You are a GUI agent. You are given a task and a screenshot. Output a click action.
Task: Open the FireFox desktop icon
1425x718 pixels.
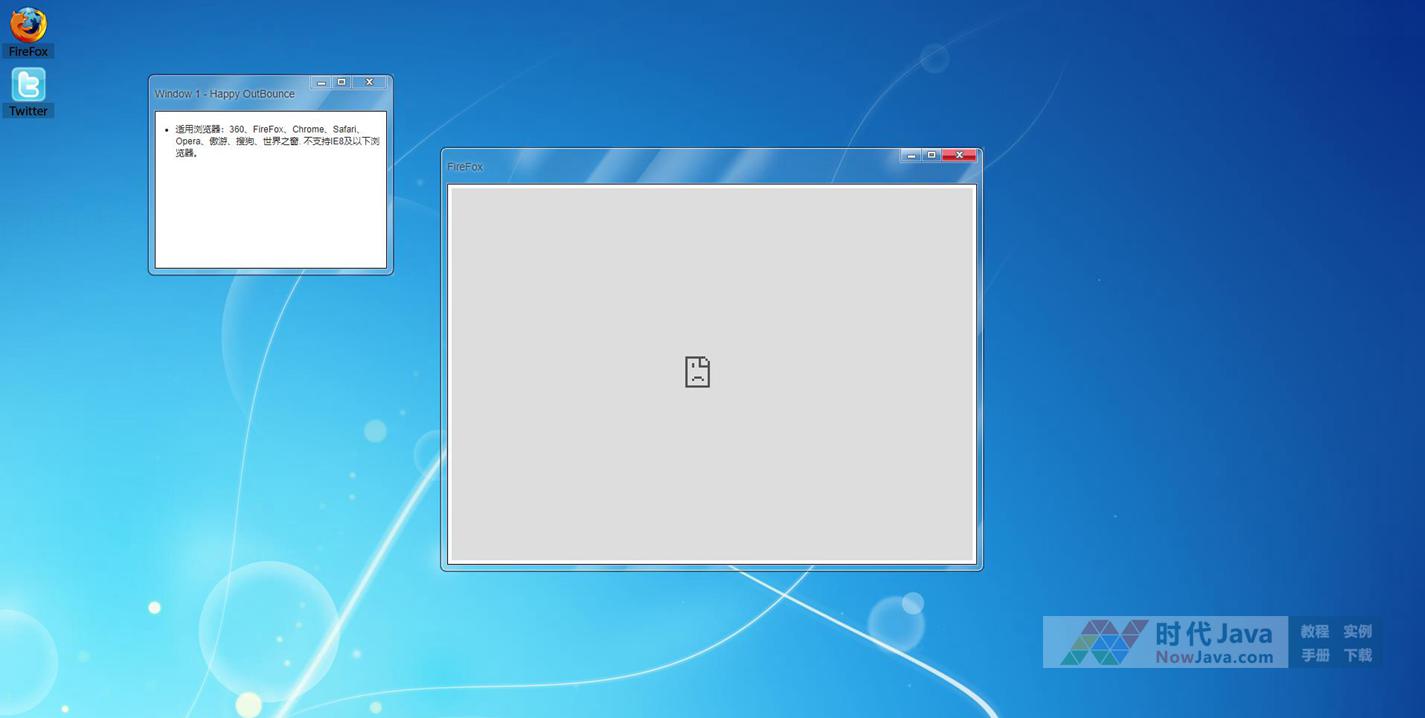click(x=28, y=24)
